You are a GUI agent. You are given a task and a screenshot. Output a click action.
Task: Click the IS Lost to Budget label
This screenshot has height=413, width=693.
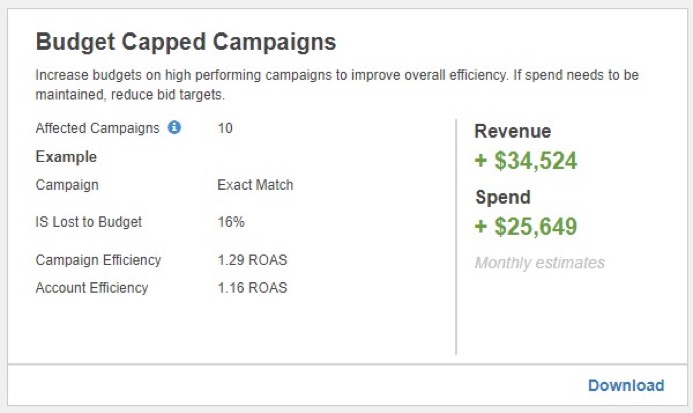click(x=89, y=222)
